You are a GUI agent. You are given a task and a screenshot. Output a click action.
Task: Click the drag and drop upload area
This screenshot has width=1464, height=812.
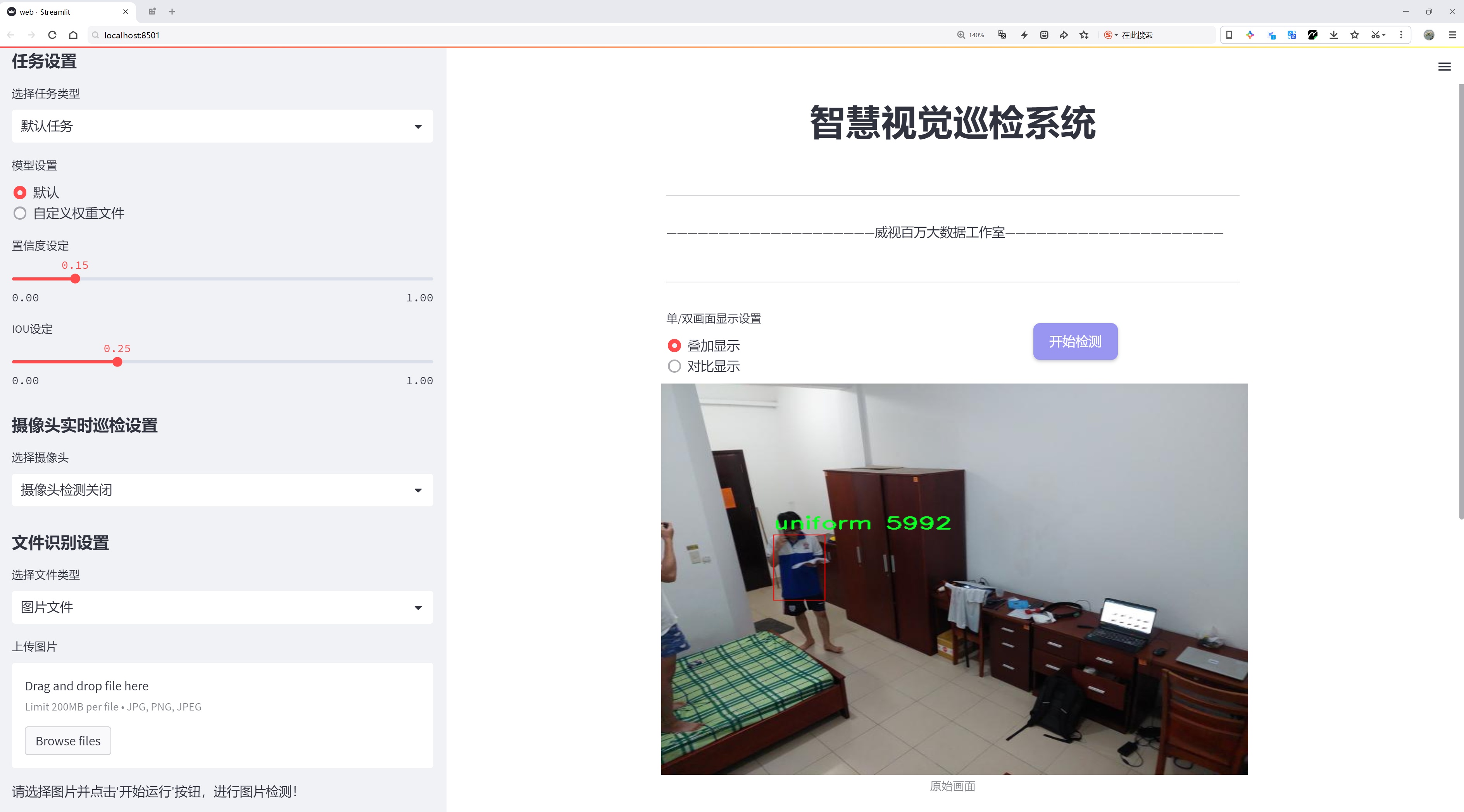tap(222, 716)
